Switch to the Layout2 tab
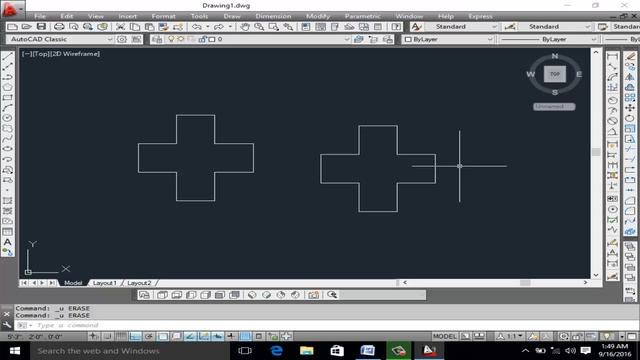The height and width of the screenshot is (360, 640). coord(139,283)
